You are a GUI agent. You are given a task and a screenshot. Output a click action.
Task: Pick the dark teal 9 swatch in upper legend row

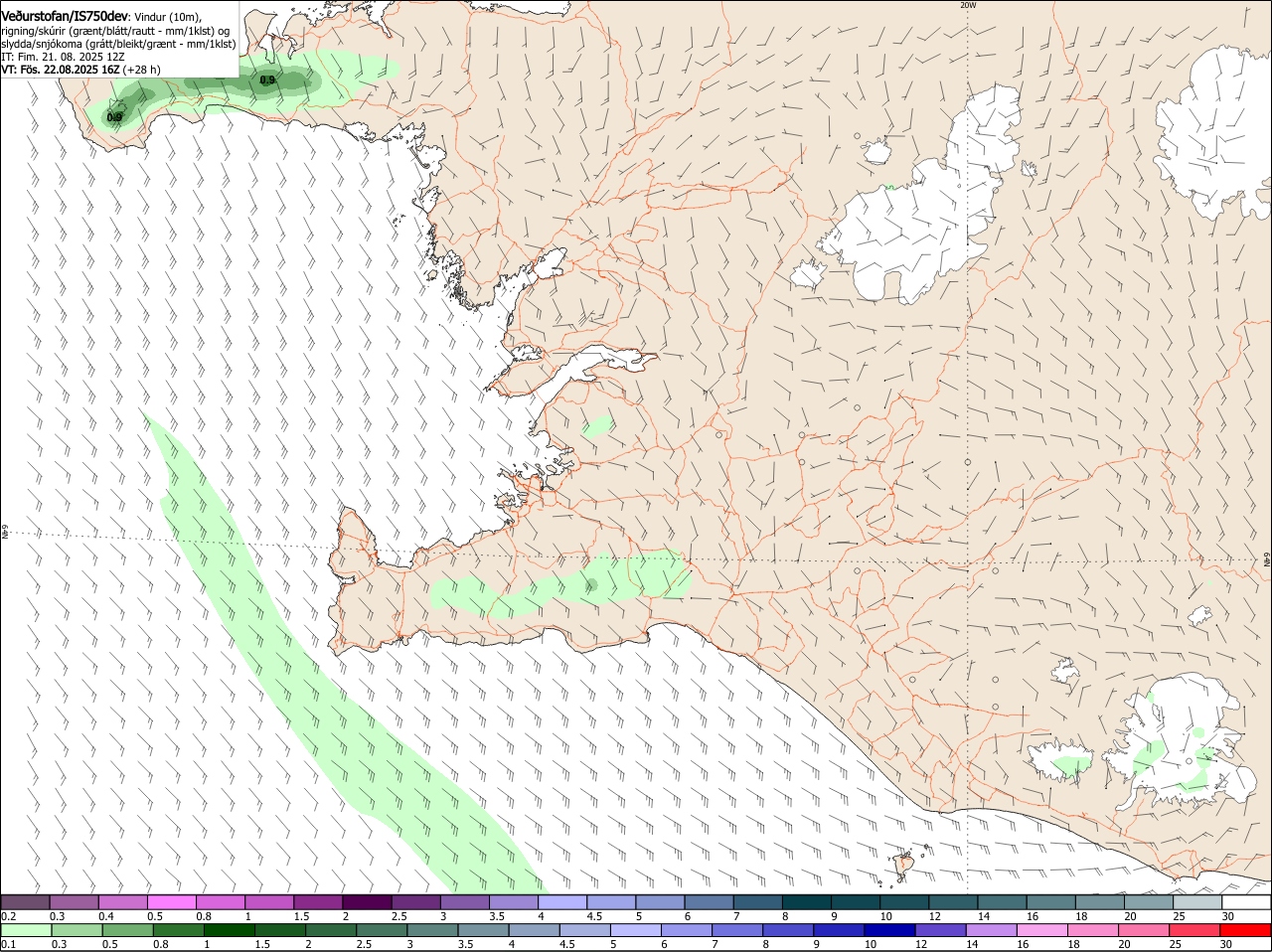coord(856,902)
